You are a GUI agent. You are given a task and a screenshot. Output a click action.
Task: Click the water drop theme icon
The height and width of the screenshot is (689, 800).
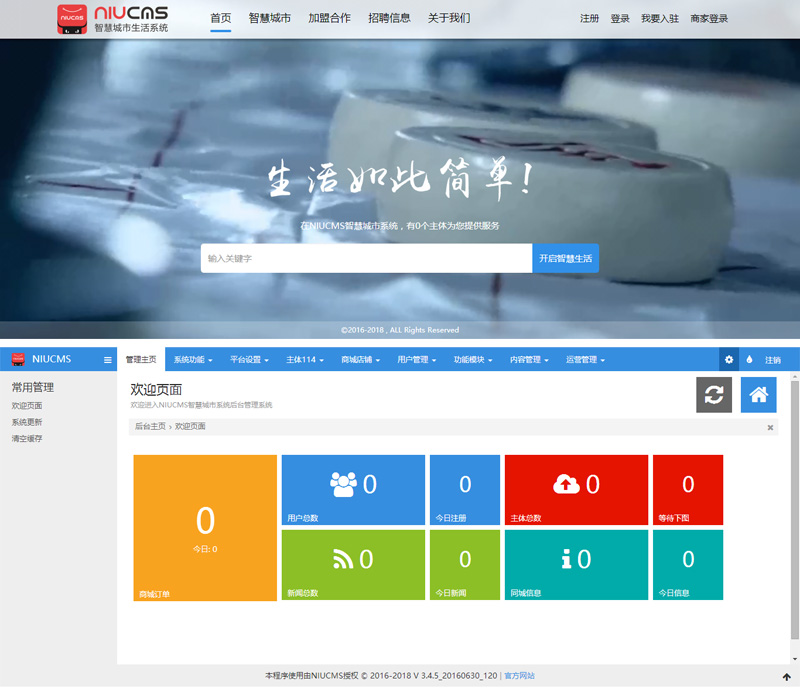pos(749,359)
